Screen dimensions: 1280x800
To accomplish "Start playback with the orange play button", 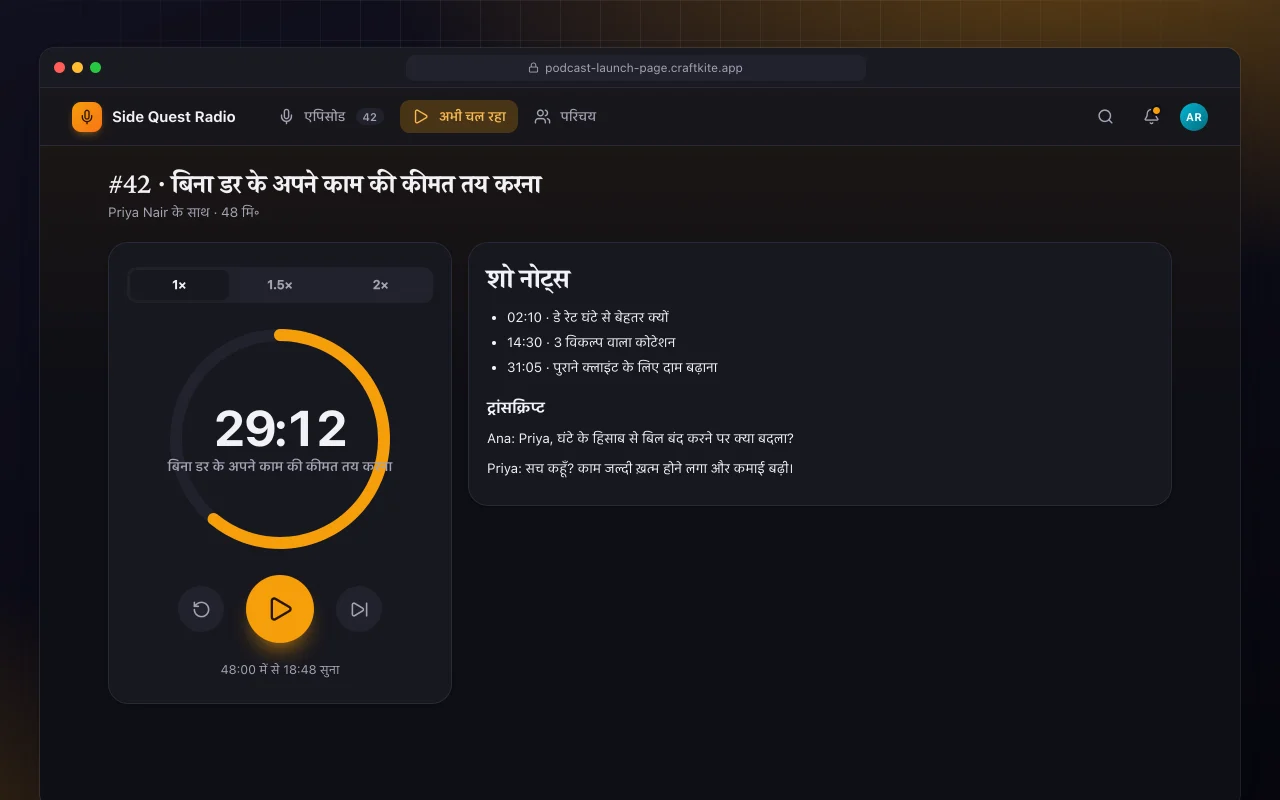I will tap(280, 609).
